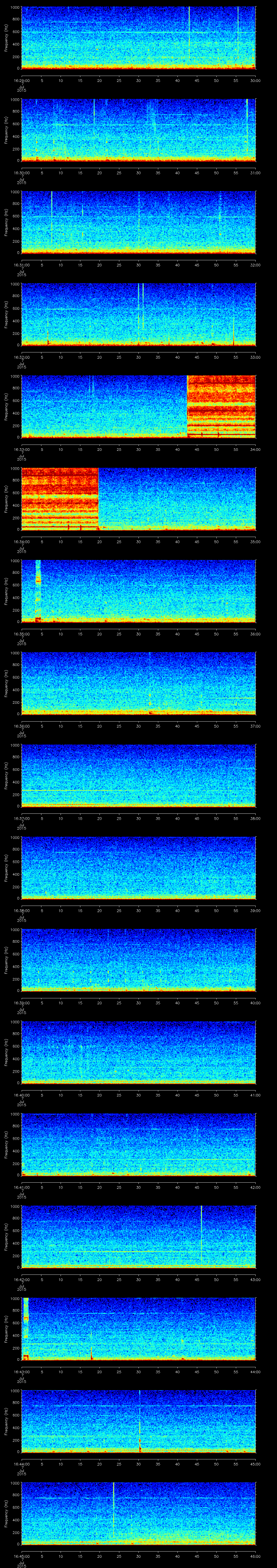The image size is (277, 1568).
Task: Click the '16:39:00' time axis label
Action: pos(21,1003)
